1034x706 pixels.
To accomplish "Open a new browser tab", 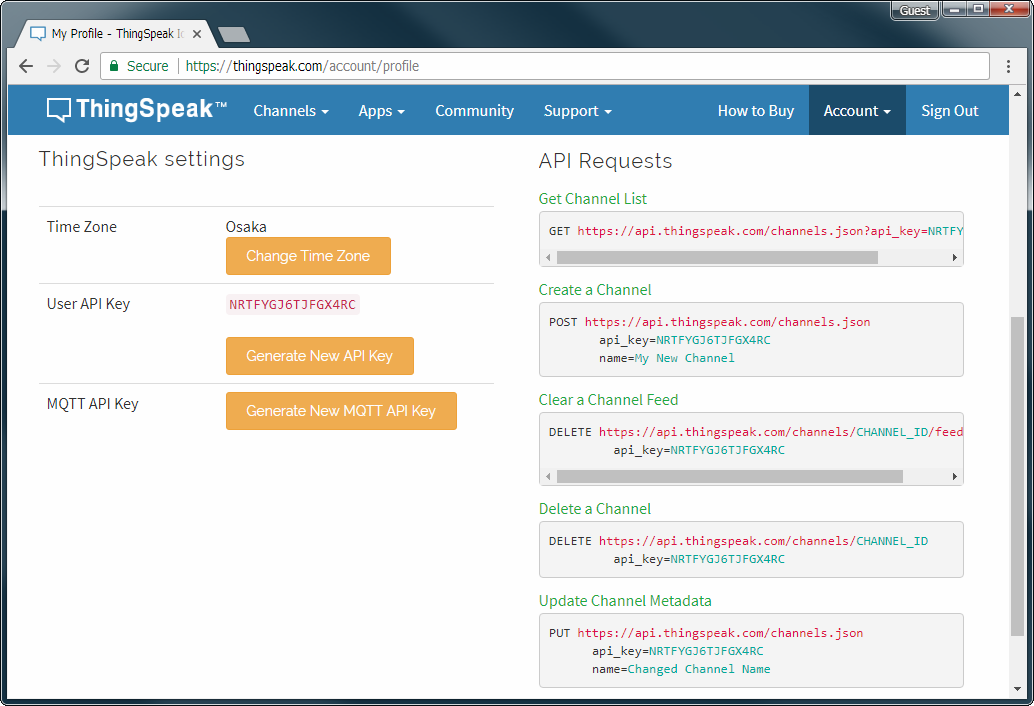I will click(x=233, y=34).
